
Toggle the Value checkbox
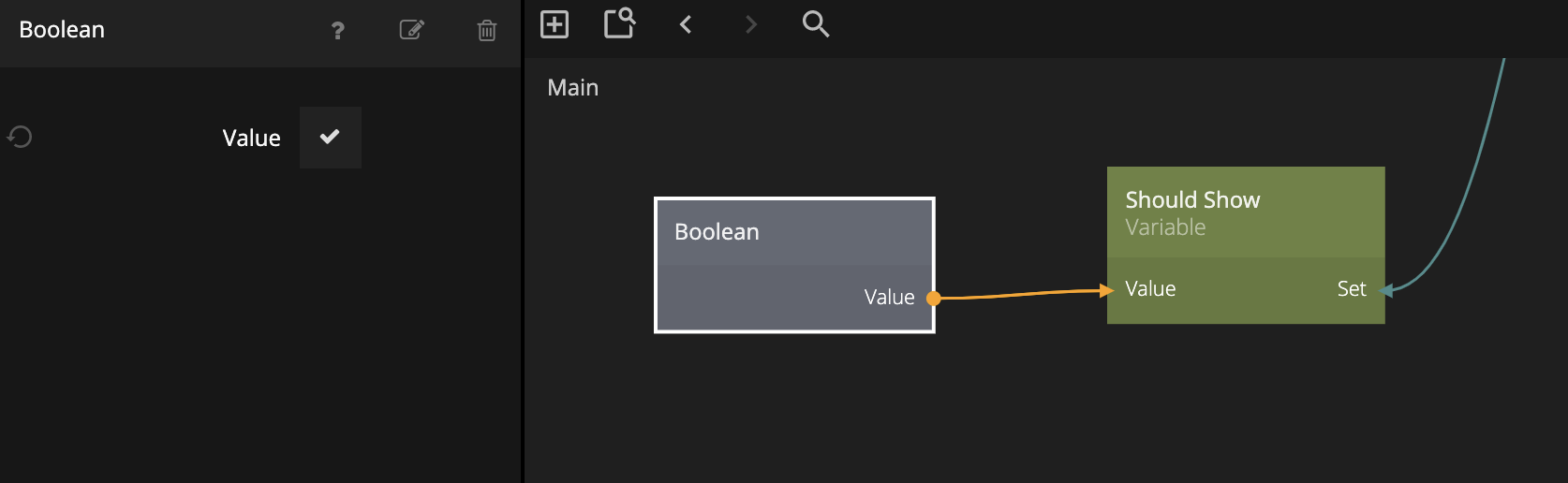(x=330, y=138)
